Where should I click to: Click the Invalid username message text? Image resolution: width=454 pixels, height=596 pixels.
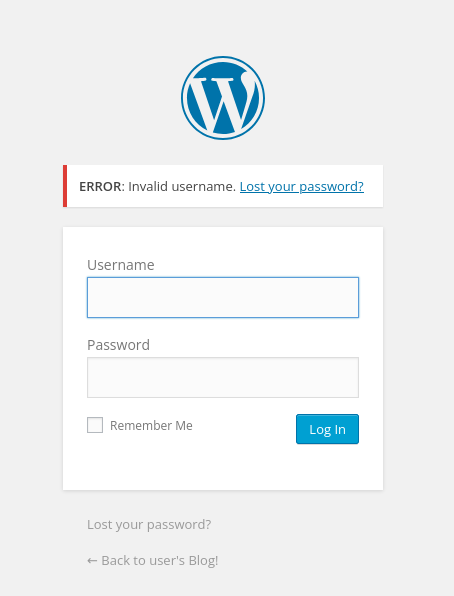tap(182, 187)
